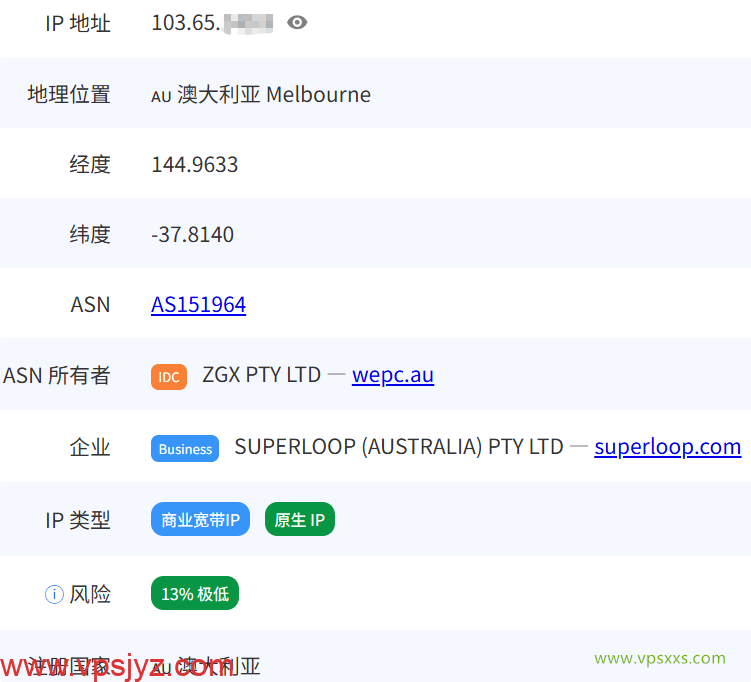Select the longitude value 144.9633
This screenshot has height=682, width=751.
pos(194,165)
